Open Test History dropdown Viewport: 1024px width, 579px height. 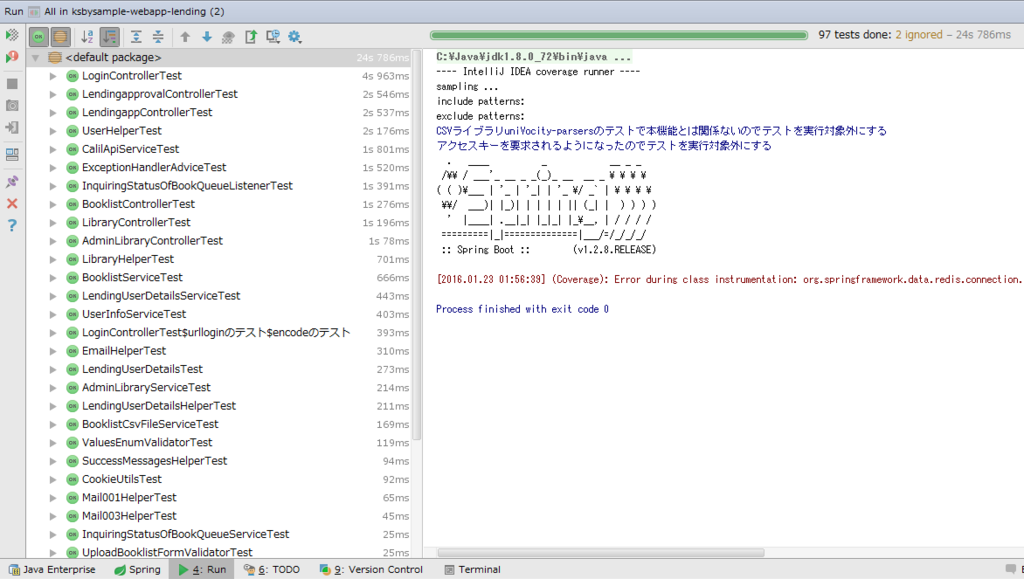click(273, 37)
